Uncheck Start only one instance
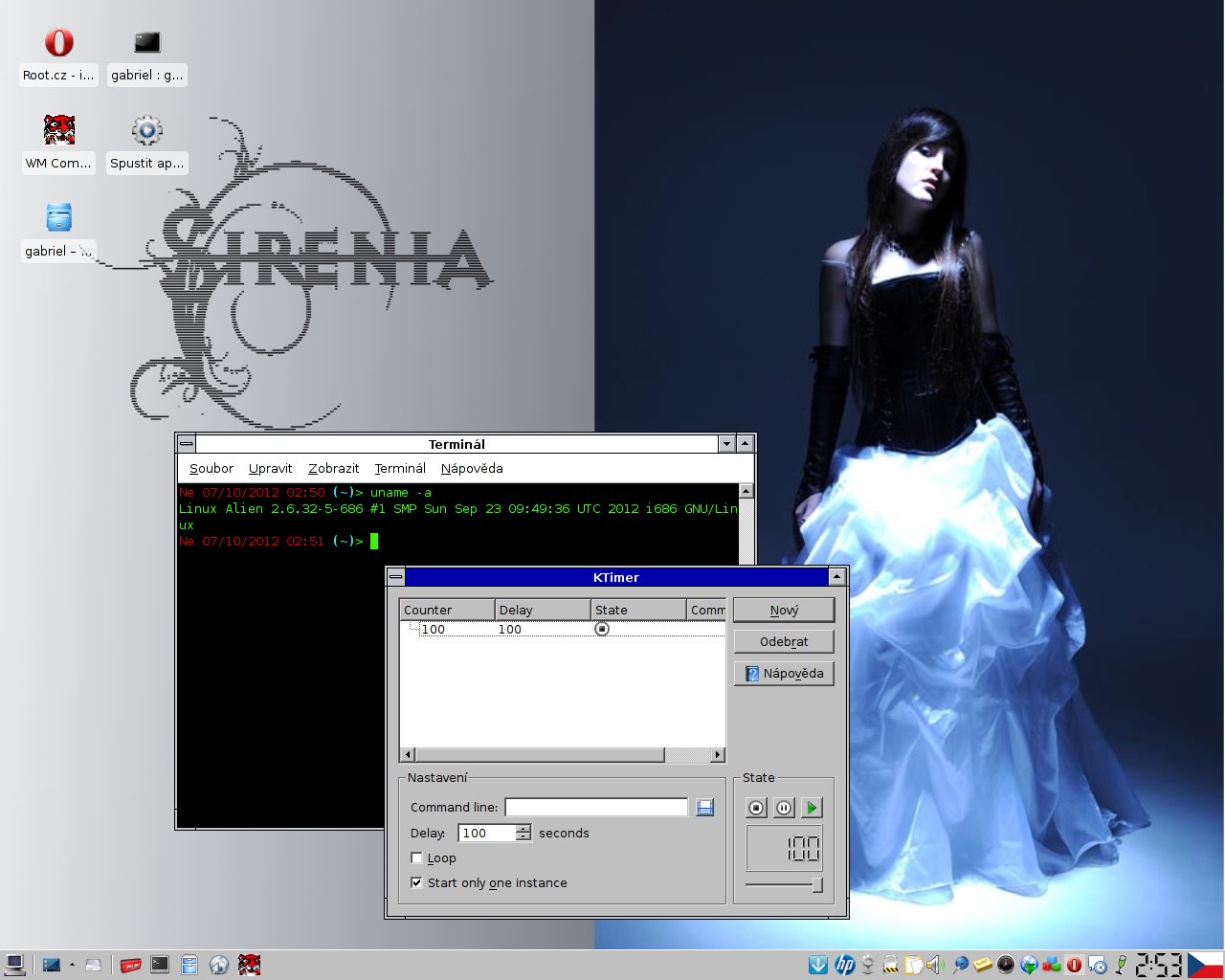The width and height of the screenshot is (1225, 980). (x=416, y=882)
